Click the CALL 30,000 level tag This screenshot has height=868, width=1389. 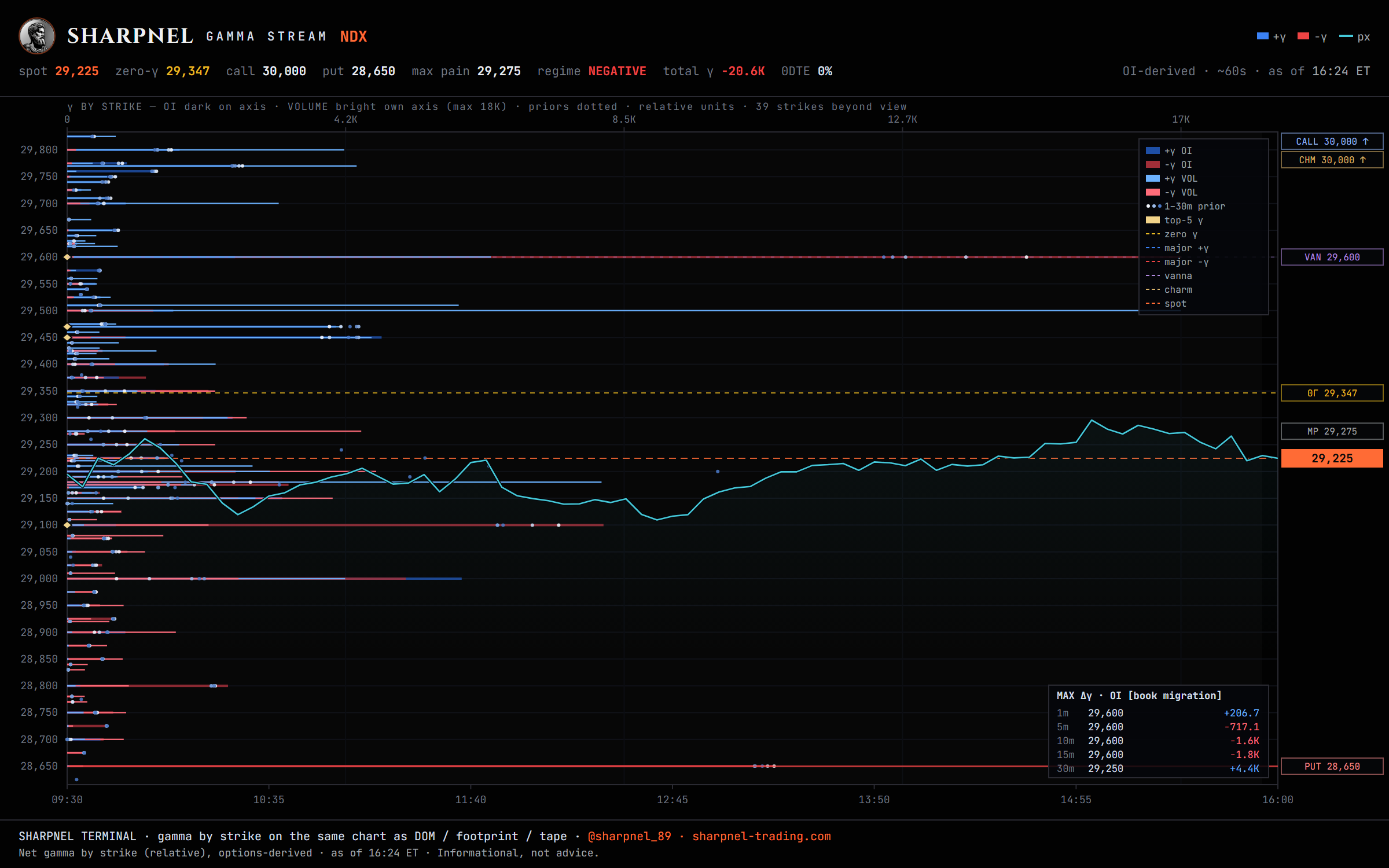coord(1332,141)
